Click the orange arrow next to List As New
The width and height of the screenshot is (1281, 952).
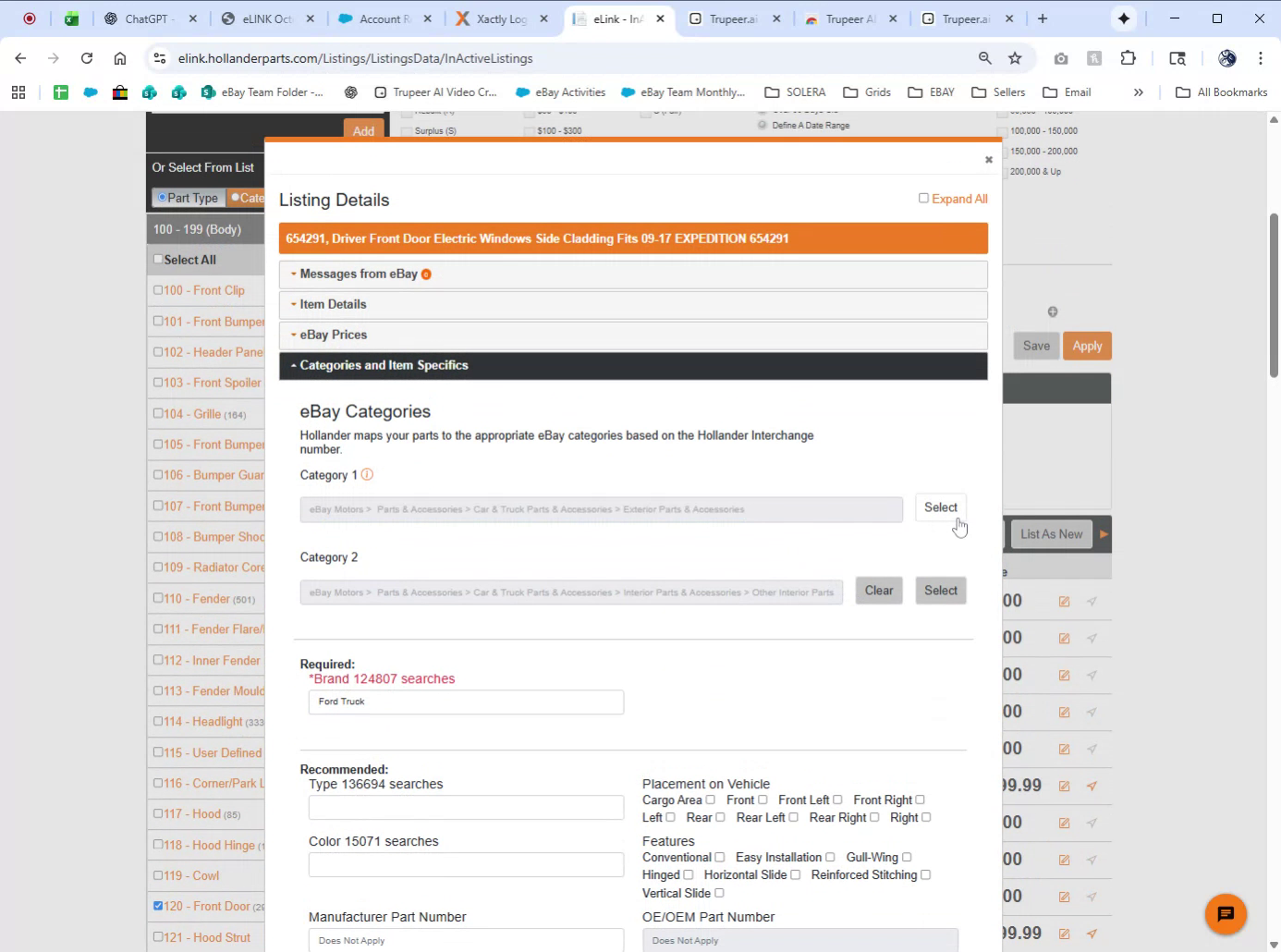click(1103, 534)
